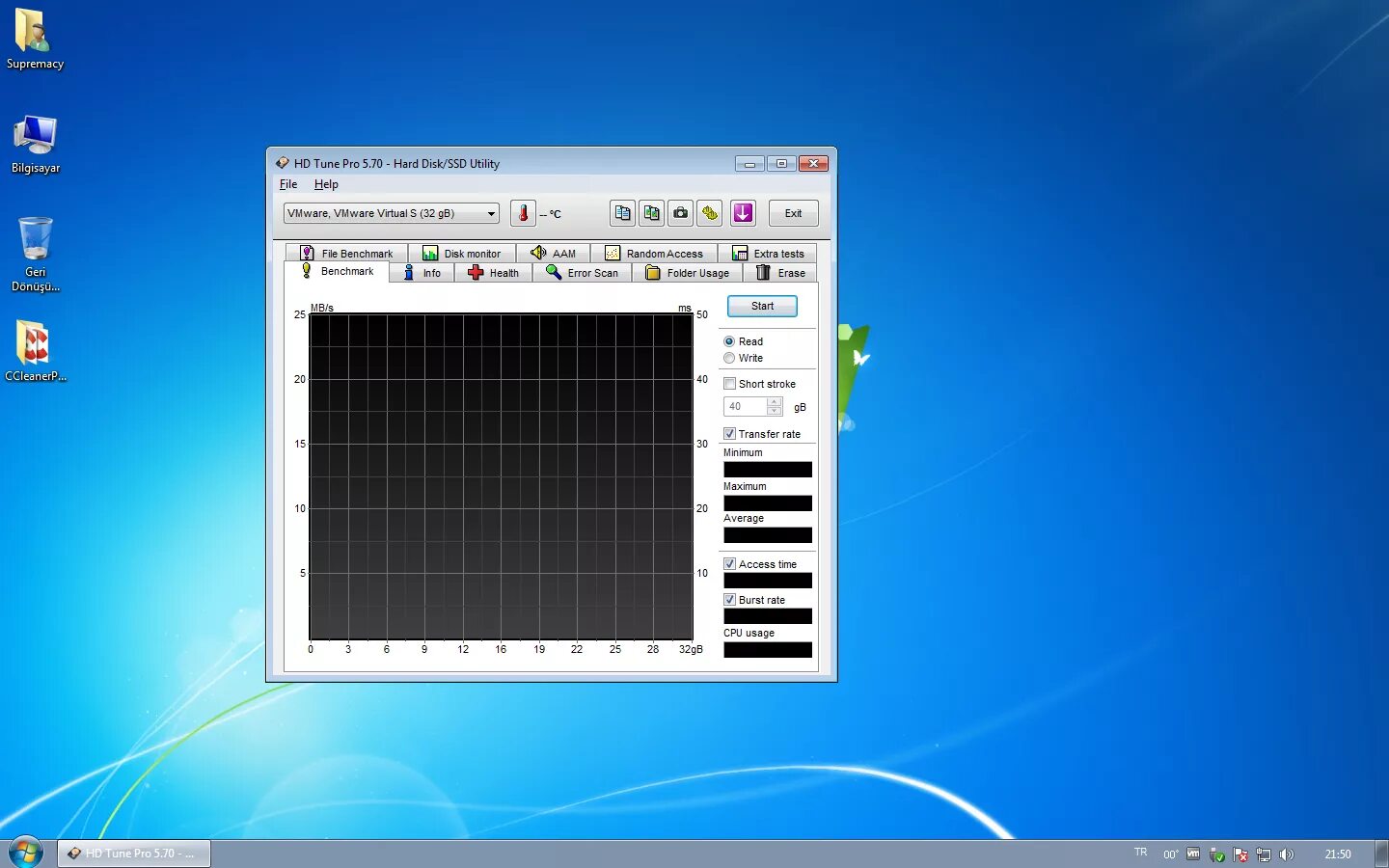Viewport: 1389px width, 868px height.
Task: Toggle the Access time checkbox
Action: (x=730, y=563)
